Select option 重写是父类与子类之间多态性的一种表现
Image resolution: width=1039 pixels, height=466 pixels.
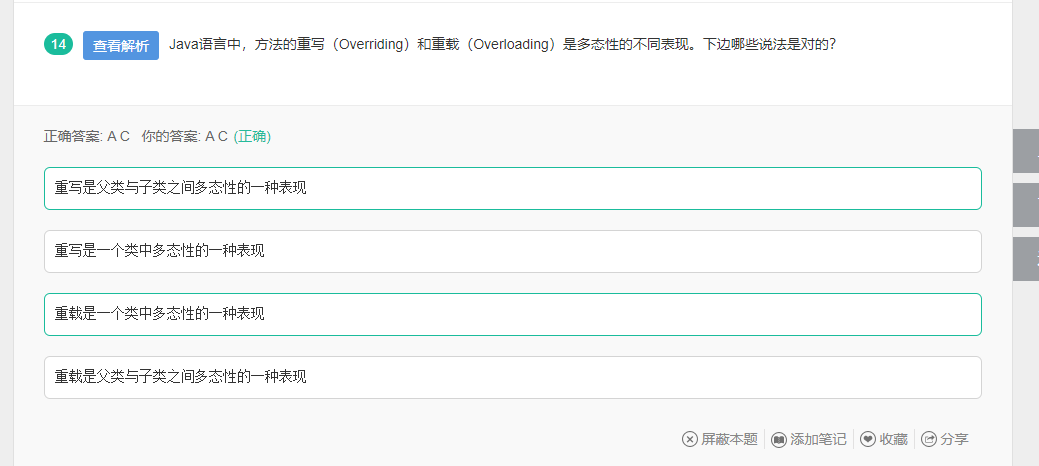click(512, 188)
